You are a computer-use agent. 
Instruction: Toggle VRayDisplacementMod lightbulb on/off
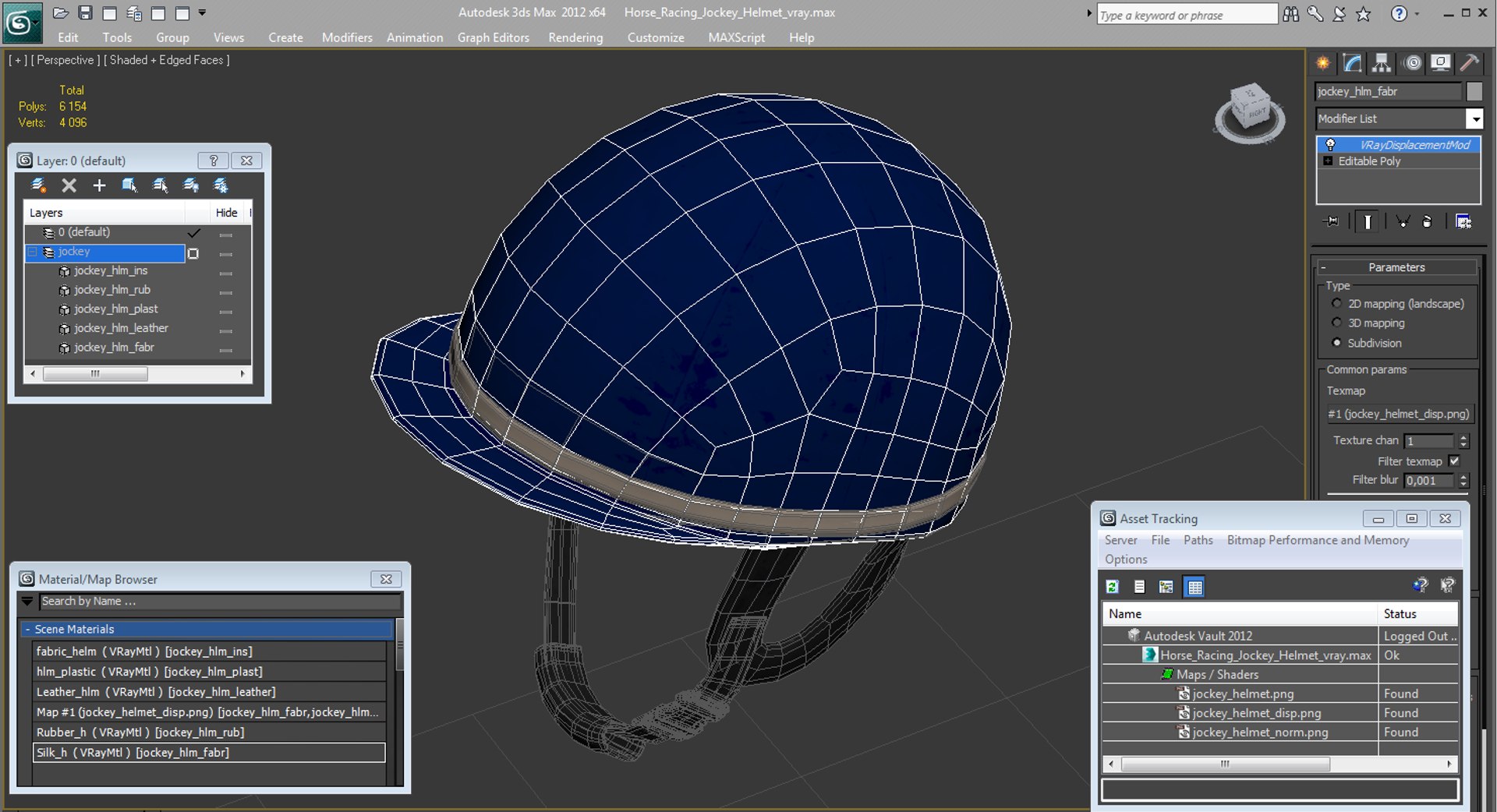coord(1330,145)
